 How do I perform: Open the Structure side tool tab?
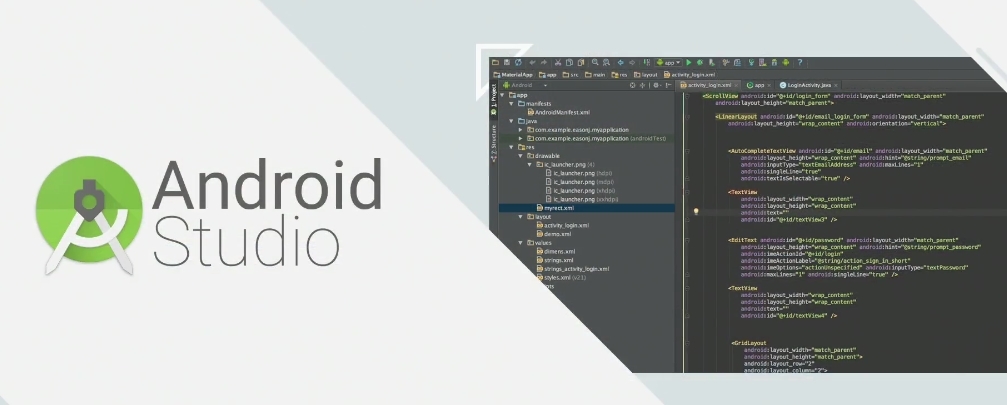click(493, 142)
